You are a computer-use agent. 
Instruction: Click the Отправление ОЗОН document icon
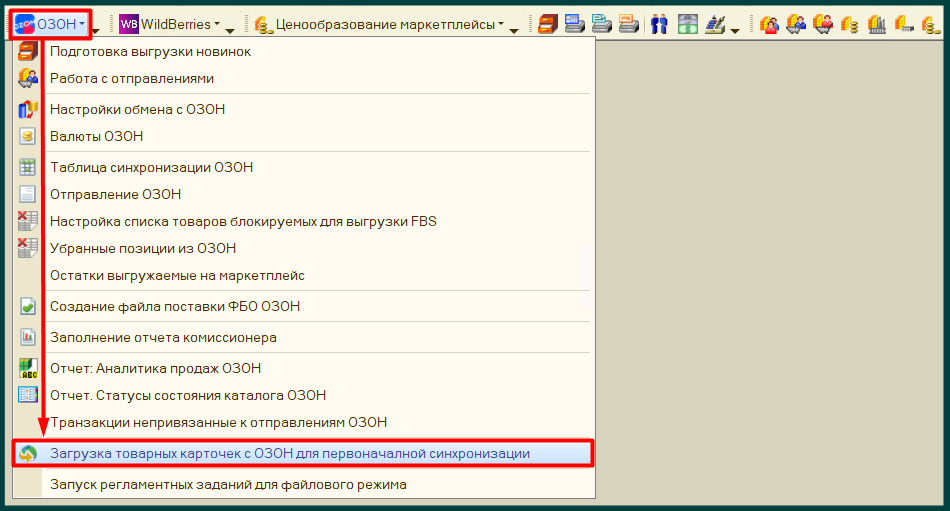[x=27, y=194]
